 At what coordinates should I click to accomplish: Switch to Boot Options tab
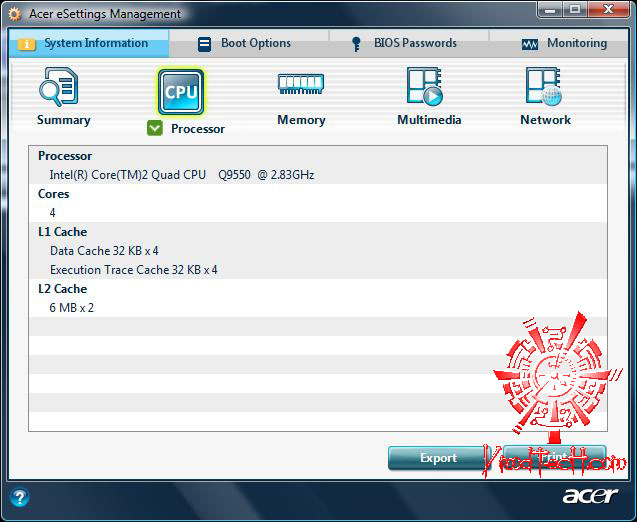point(249,43)
